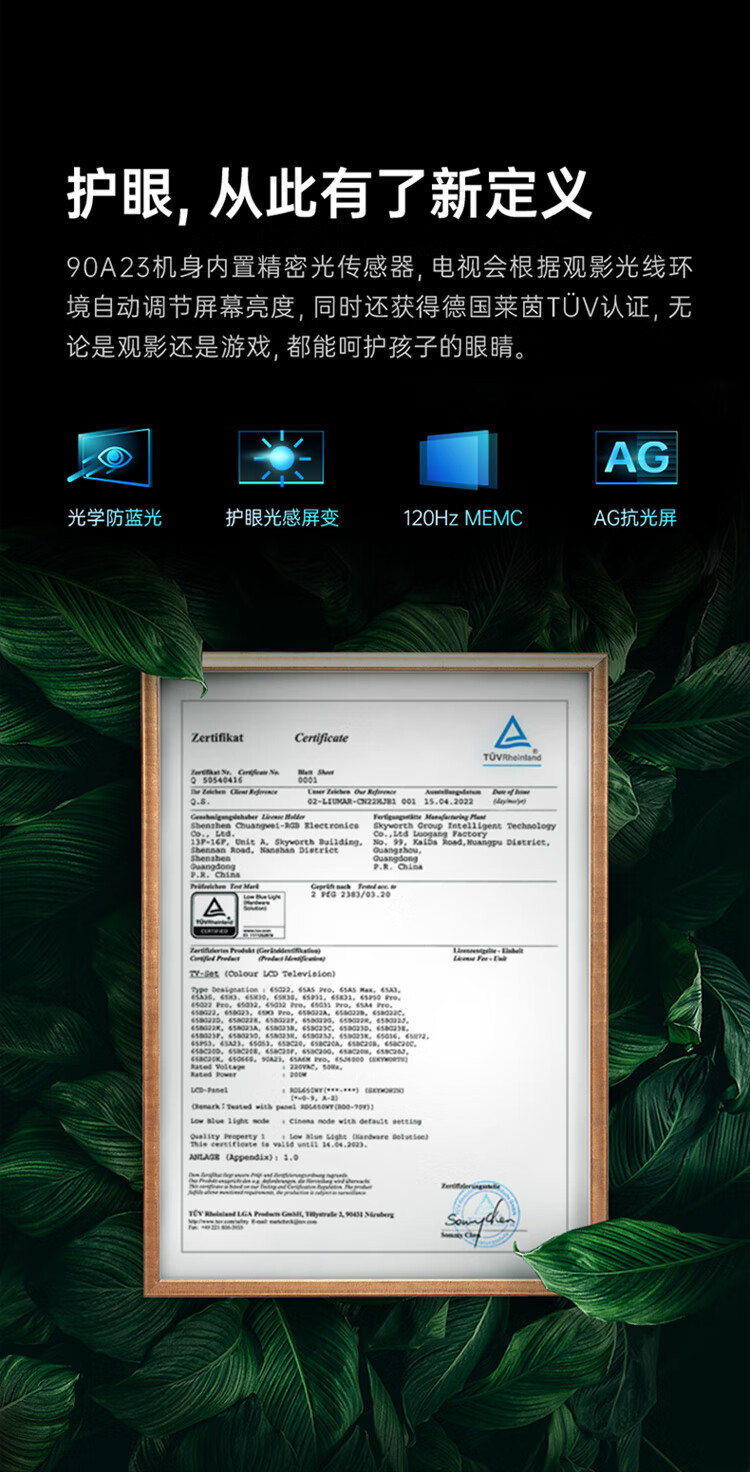Click the AG anti-glare screen icon
This screenshot has width=750, height=1472.
(x=636, y=458)
